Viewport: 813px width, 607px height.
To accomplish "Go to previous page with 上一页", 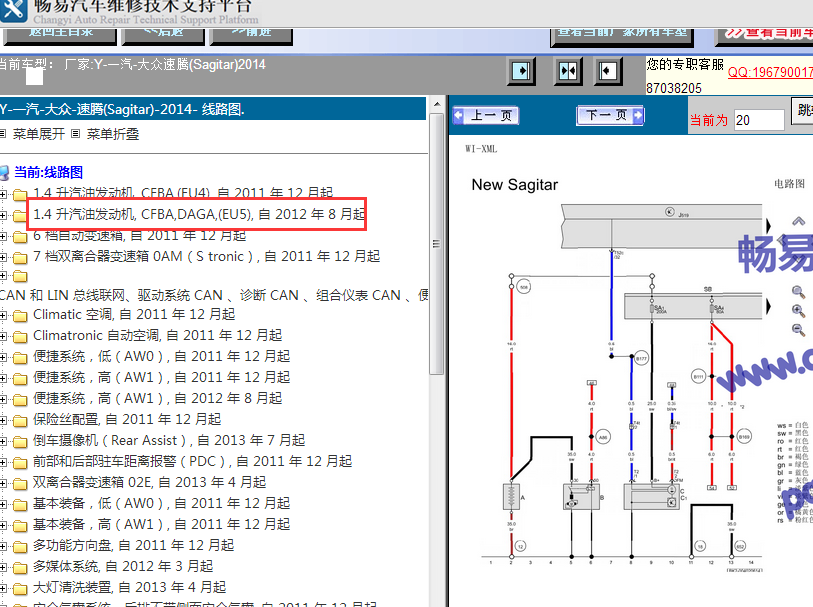I will (486, 115).
